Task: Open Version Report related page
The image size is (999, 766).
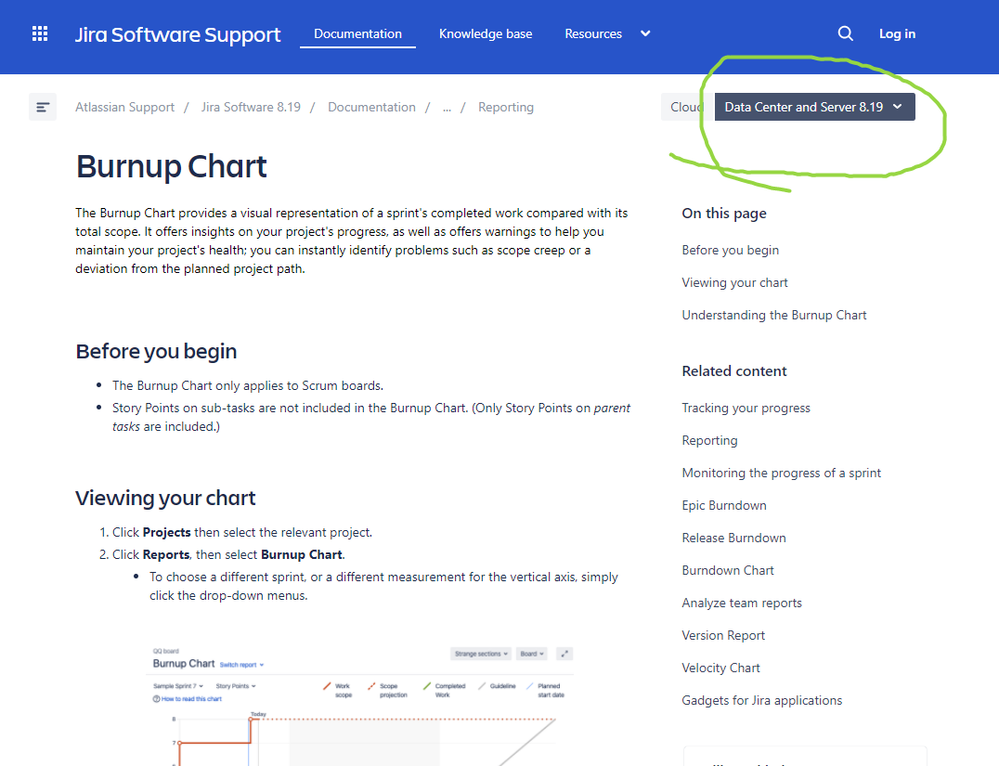Action: (723, 635)
